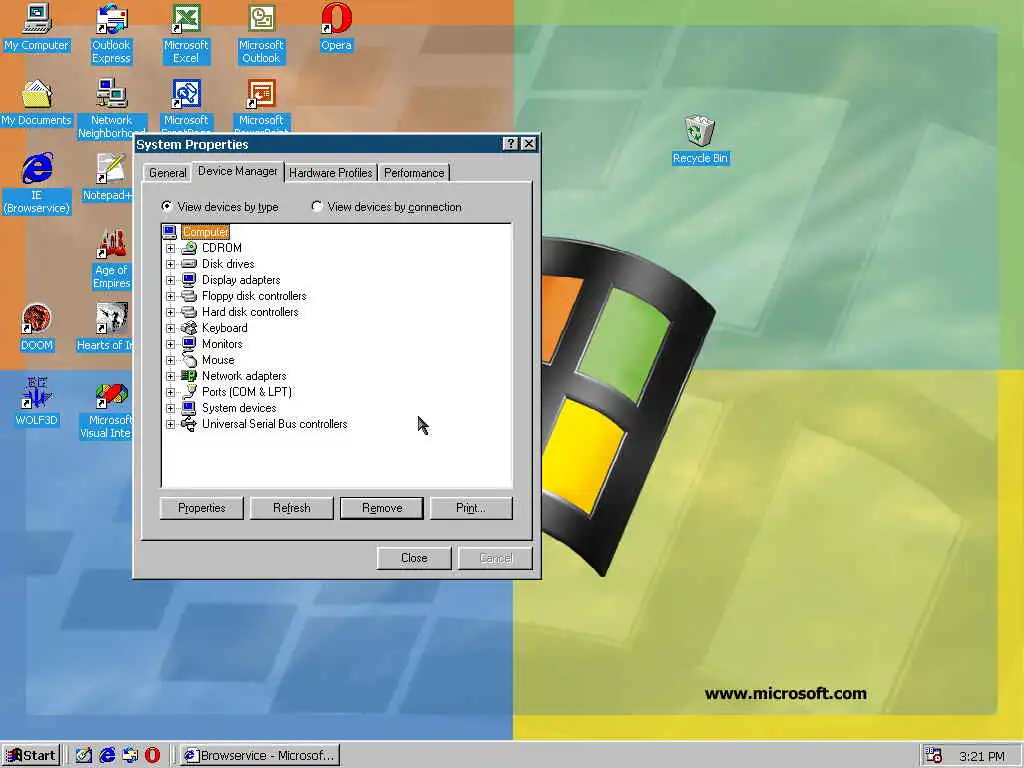Viewport: 1024px width, 768px height.
Task: Click the Print... button
Action: click(471, 508)
